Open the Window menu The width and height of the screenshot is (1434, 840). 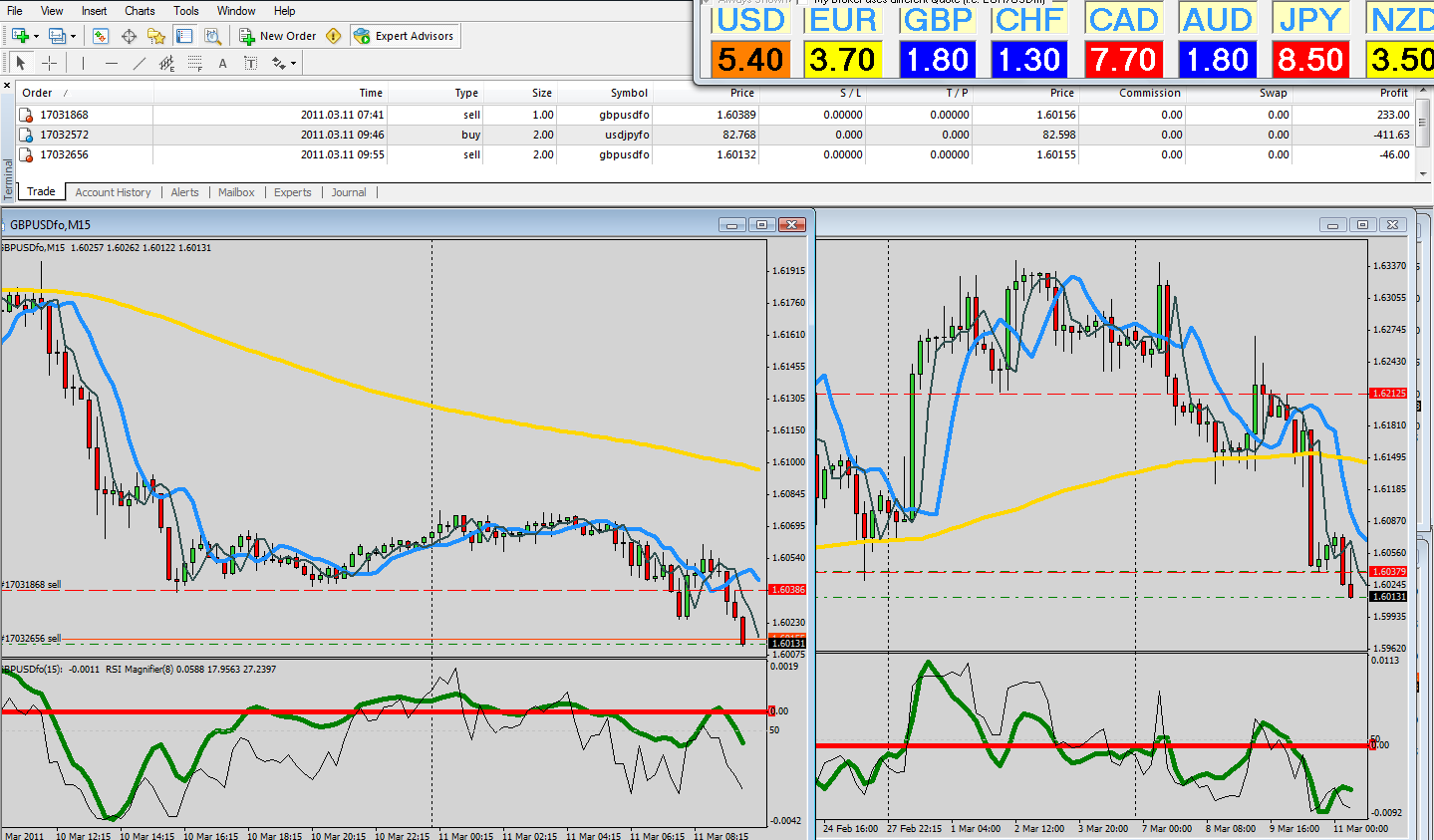(236, 11)
